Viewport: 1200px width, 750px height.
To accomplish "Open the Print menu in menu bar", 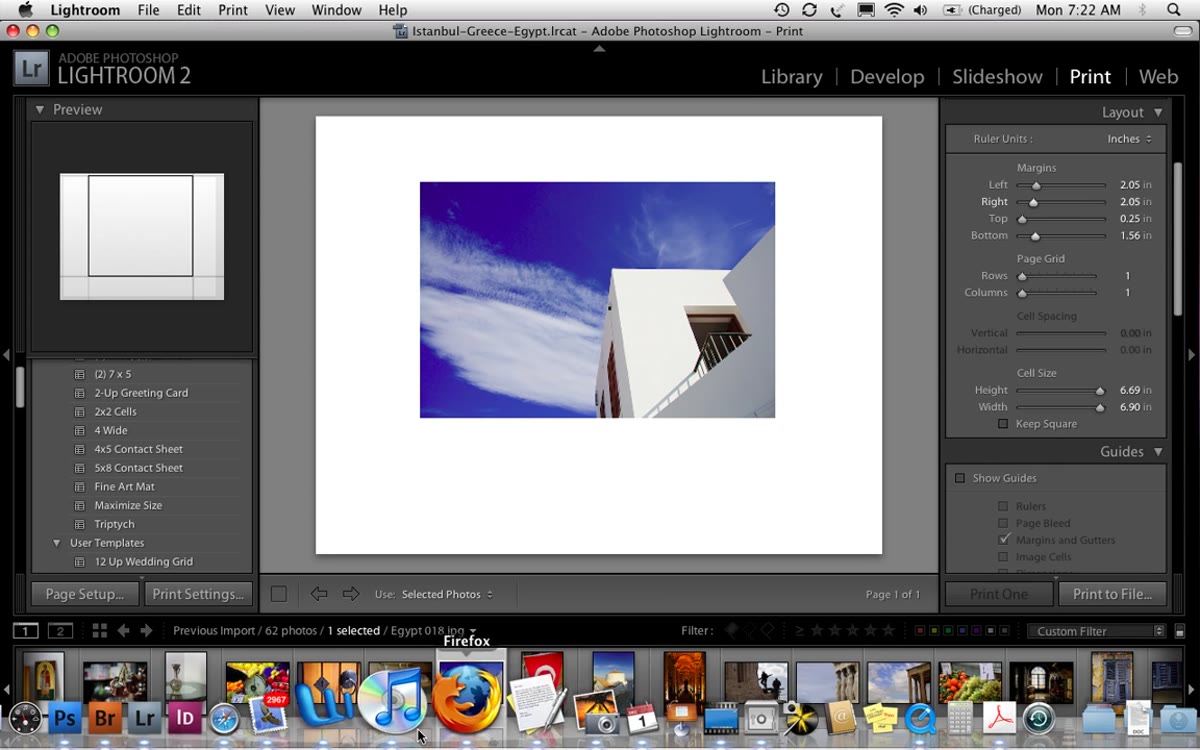I will point(233,10).
